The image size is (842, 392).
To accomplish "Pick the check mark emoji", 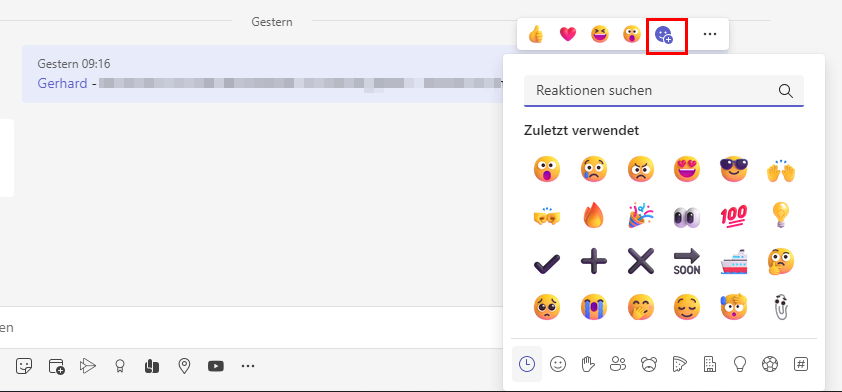I will (547, 263).
